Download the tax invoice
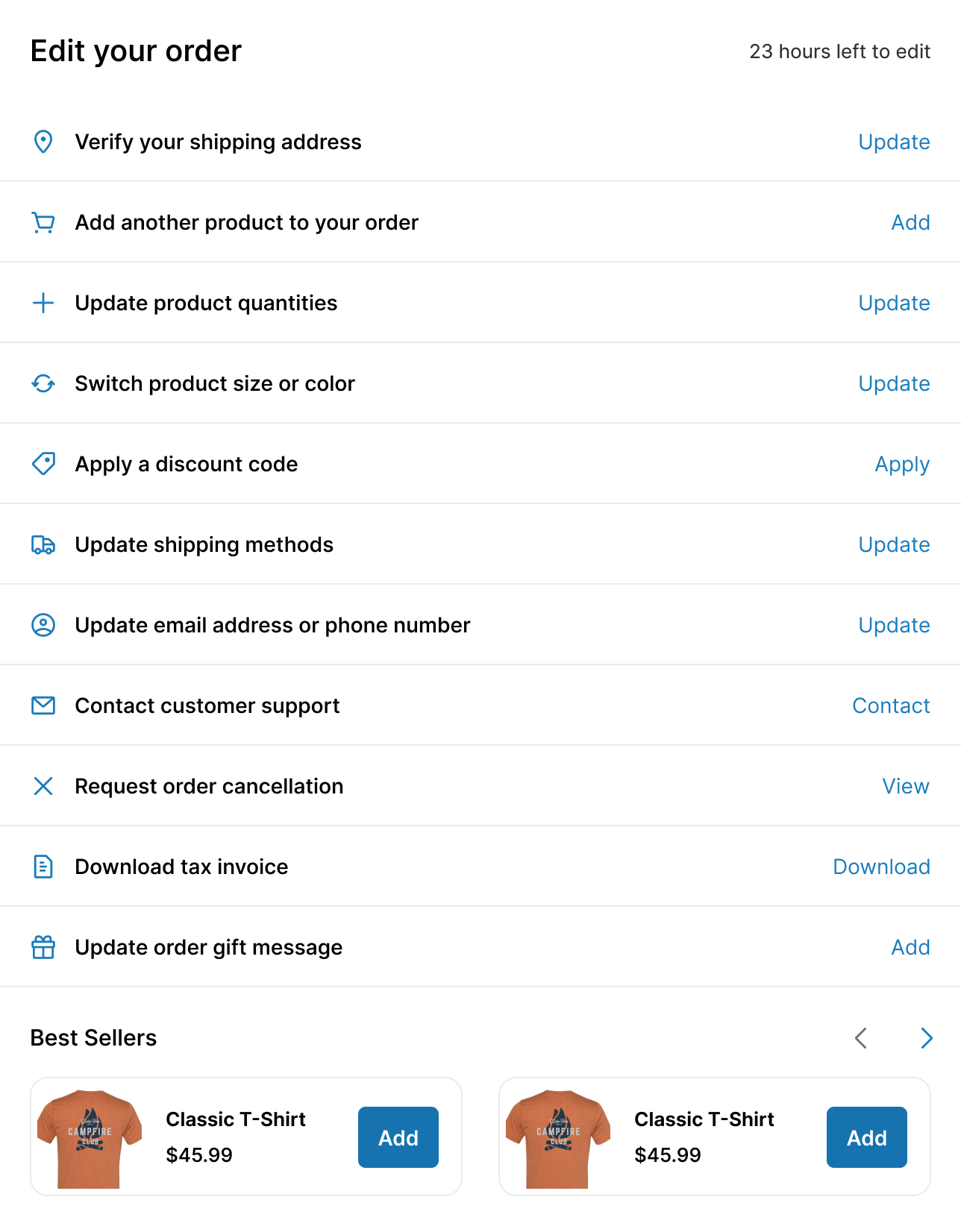This screenshot has width=961, height=1232. [881, 867]
